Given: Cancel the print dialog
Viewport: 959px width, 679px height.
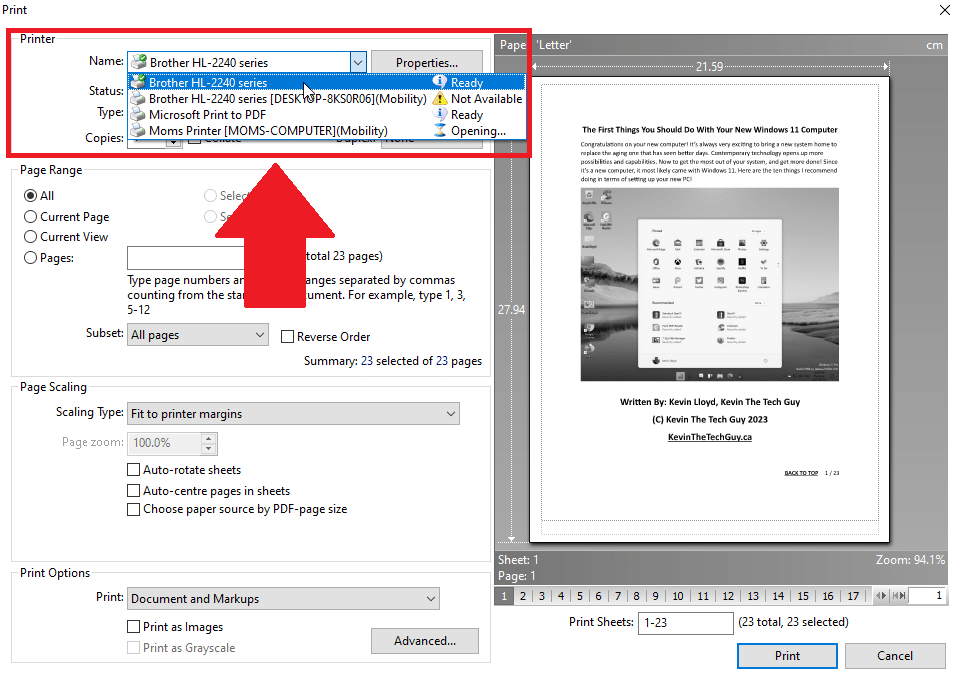Looking at the screenshot, I should point(895,656).
